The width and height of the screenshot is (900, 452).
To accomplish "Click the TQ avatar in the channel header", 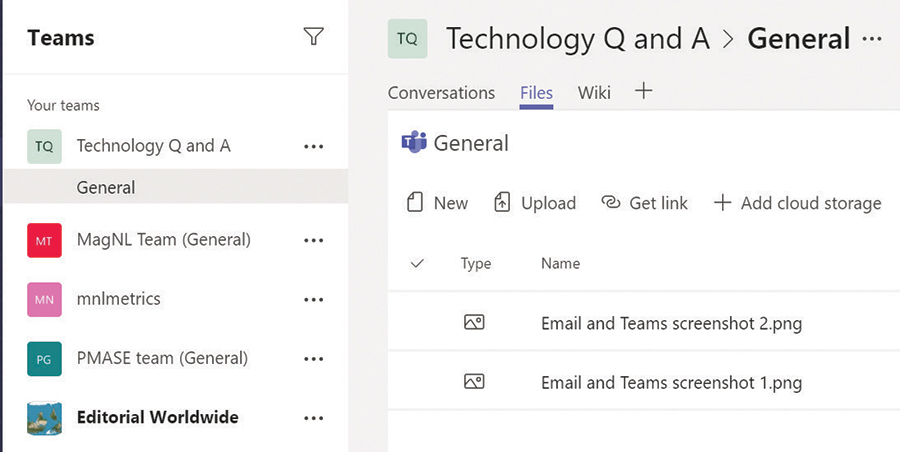I will click(407, 39).
